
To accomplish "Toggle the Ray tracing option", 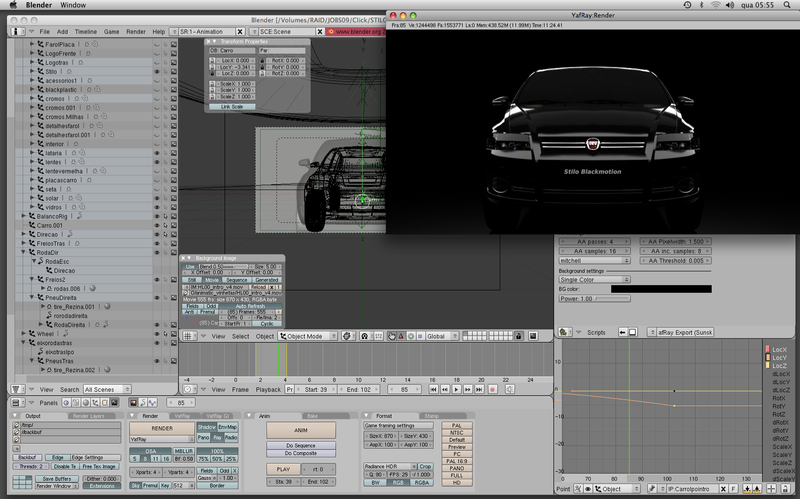I will click(x=217, y=437).
